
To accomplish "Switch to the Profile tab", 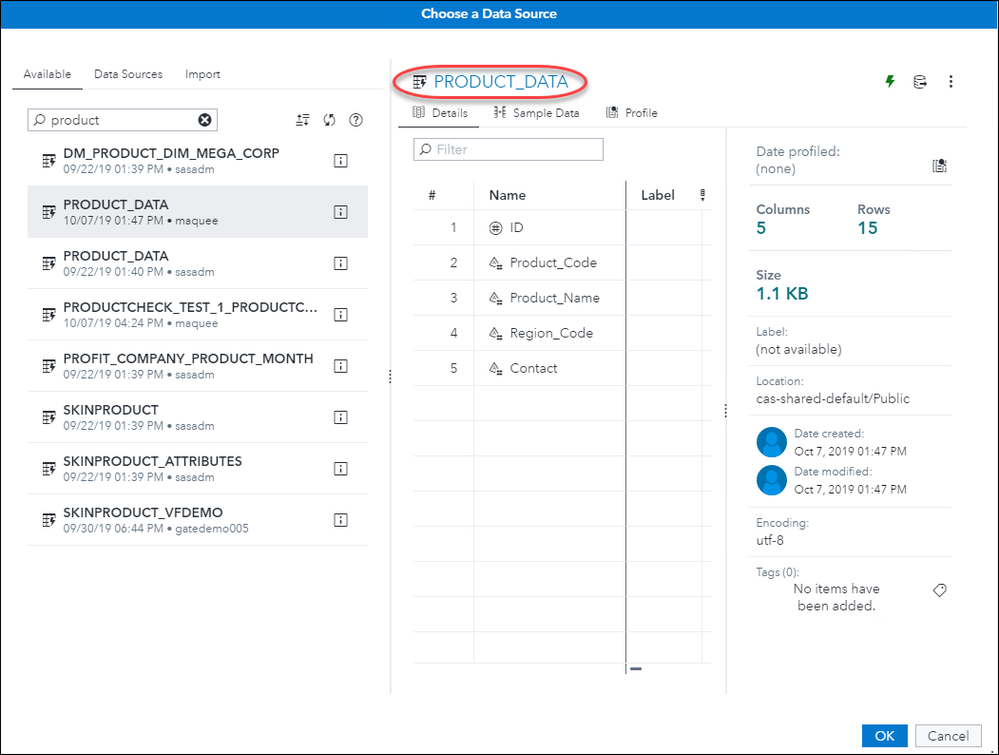I will pyautogui.click(x=632, y=113).
